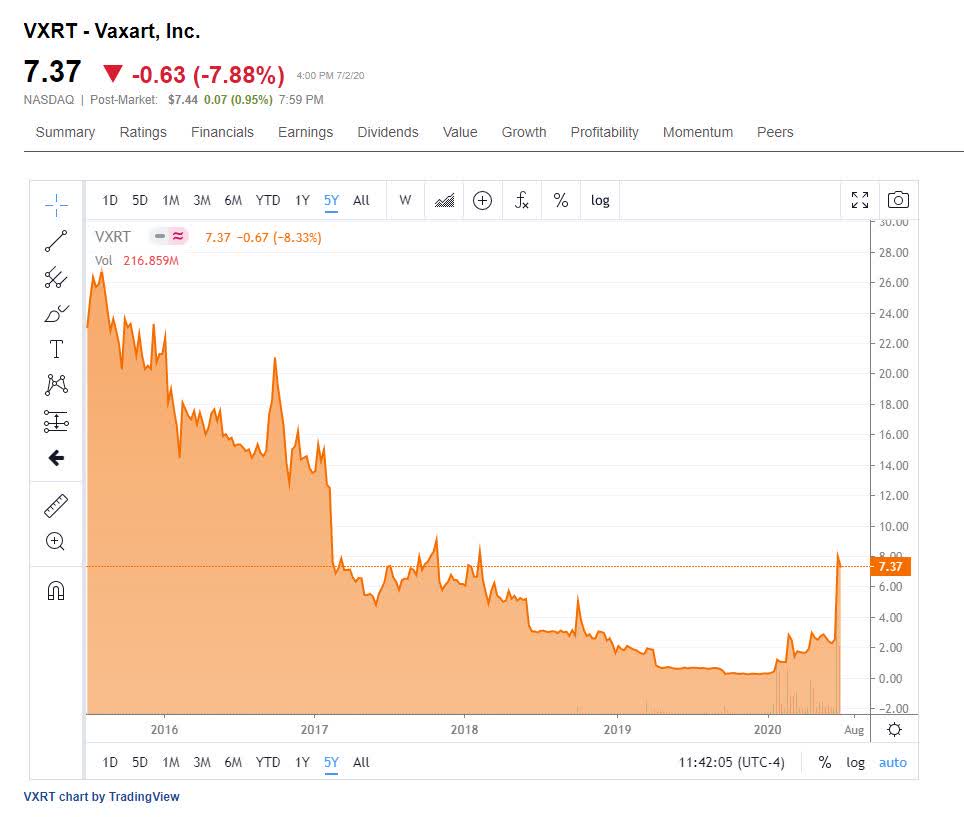Open the VXRT chart by TradingView link
Screen dimensions: 964x817
point(101,797)
